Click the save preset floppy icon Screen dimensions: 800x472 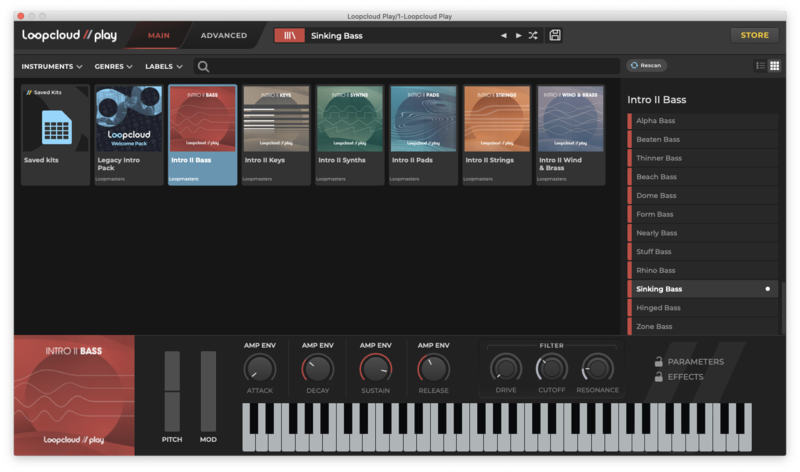[555, 36]
